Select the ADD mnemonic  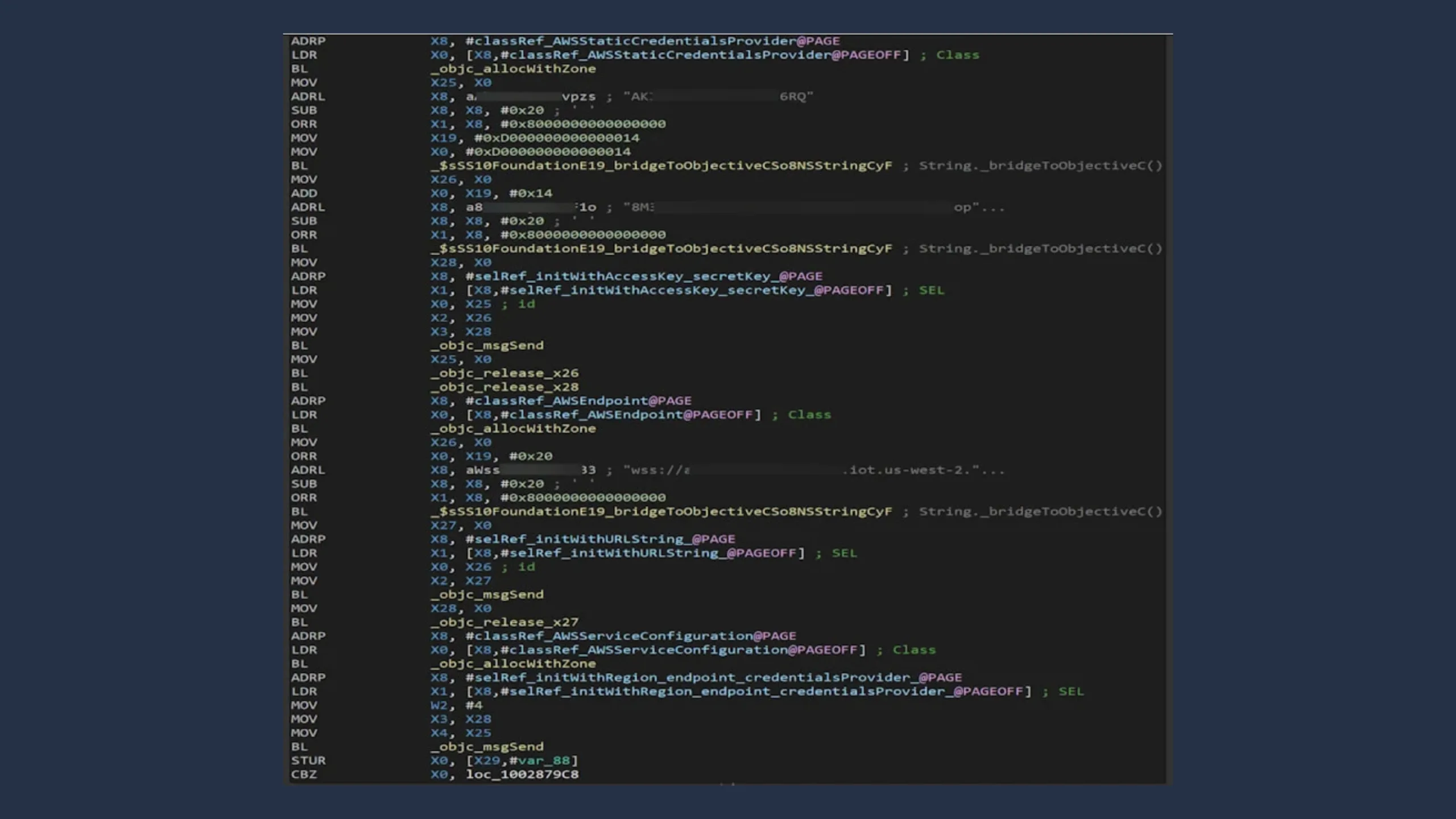(304, 193)
